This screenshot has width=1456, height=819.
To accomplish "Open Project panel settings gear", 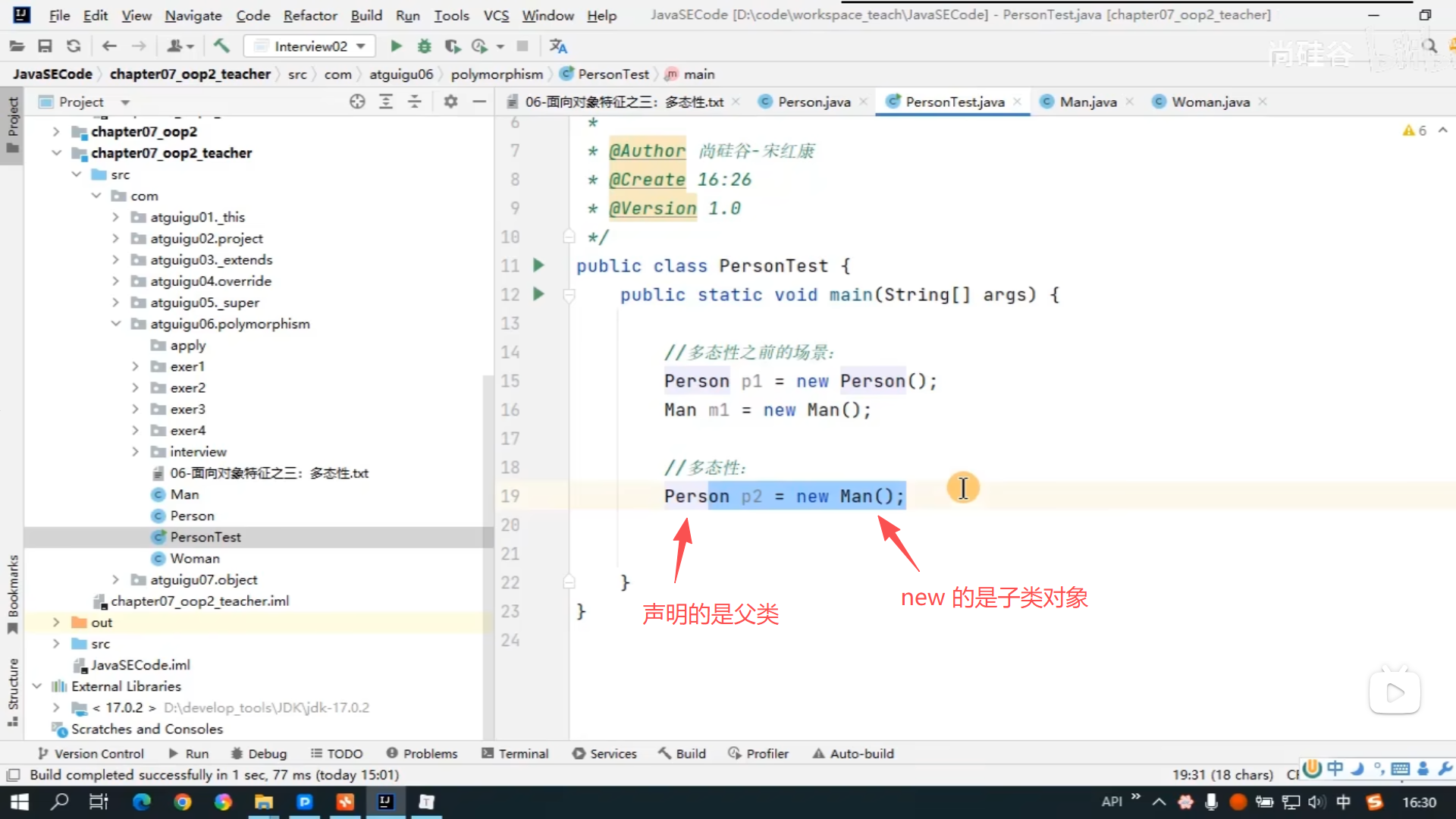I will point(450,102).
